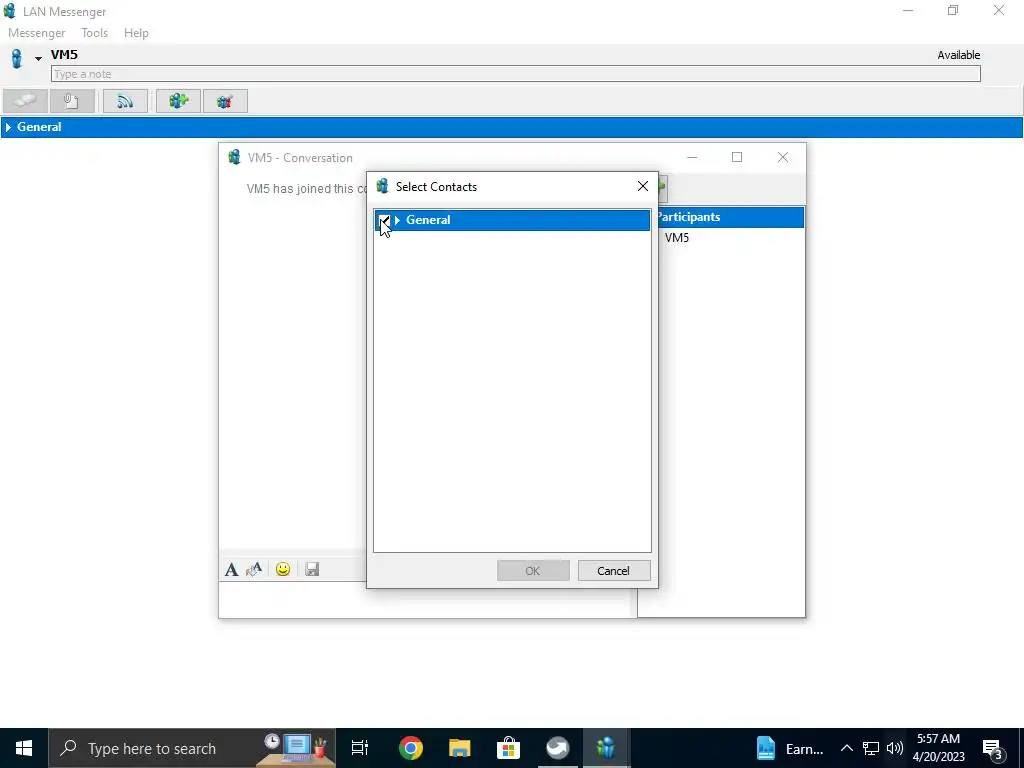Toggle the General checkbox in Select Contacts

pos(384,220)
